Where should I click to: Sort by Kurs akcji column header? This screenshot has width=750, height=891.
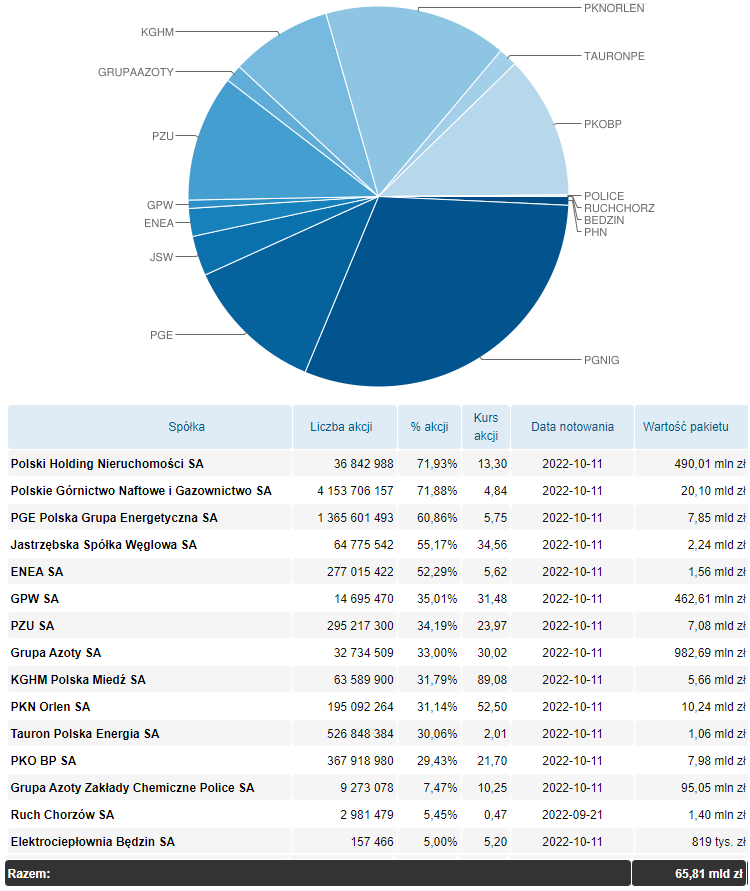486,427
